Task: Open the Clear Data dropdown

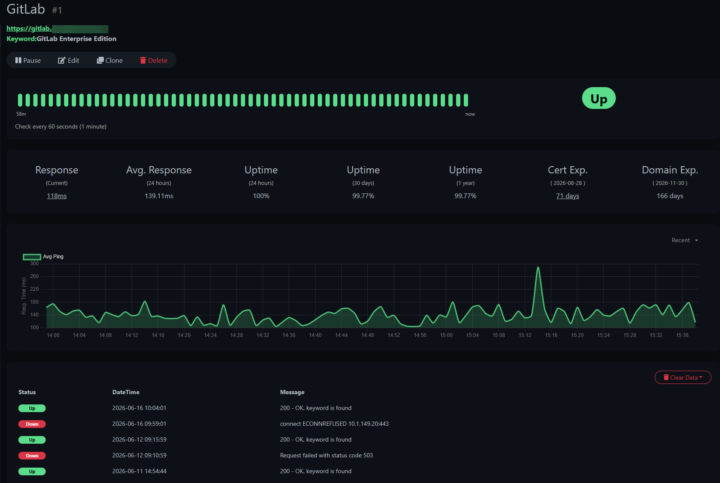Action: (x=683, y=377)
